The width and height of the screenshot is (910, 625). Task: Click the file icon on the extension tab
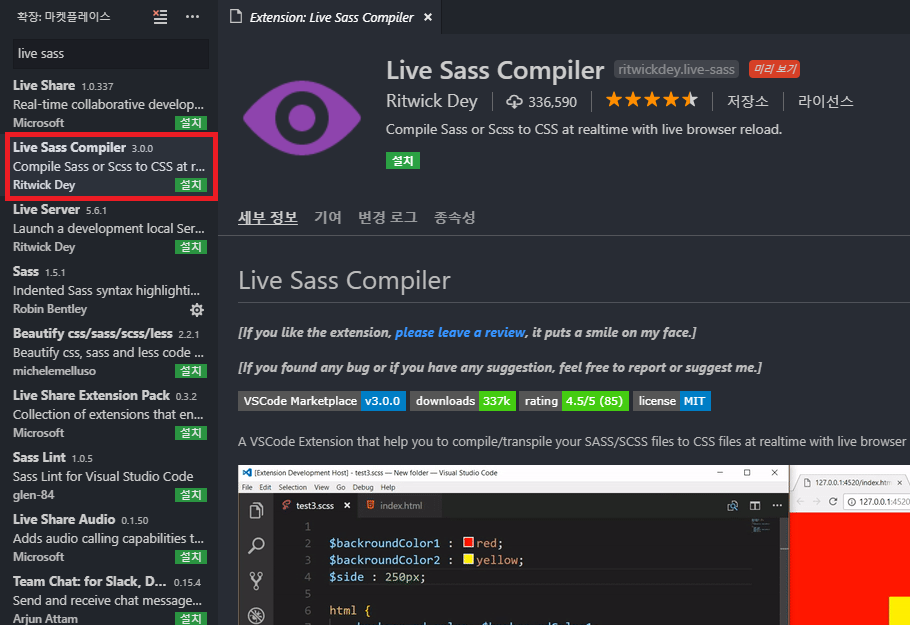[x=236, y=16]
